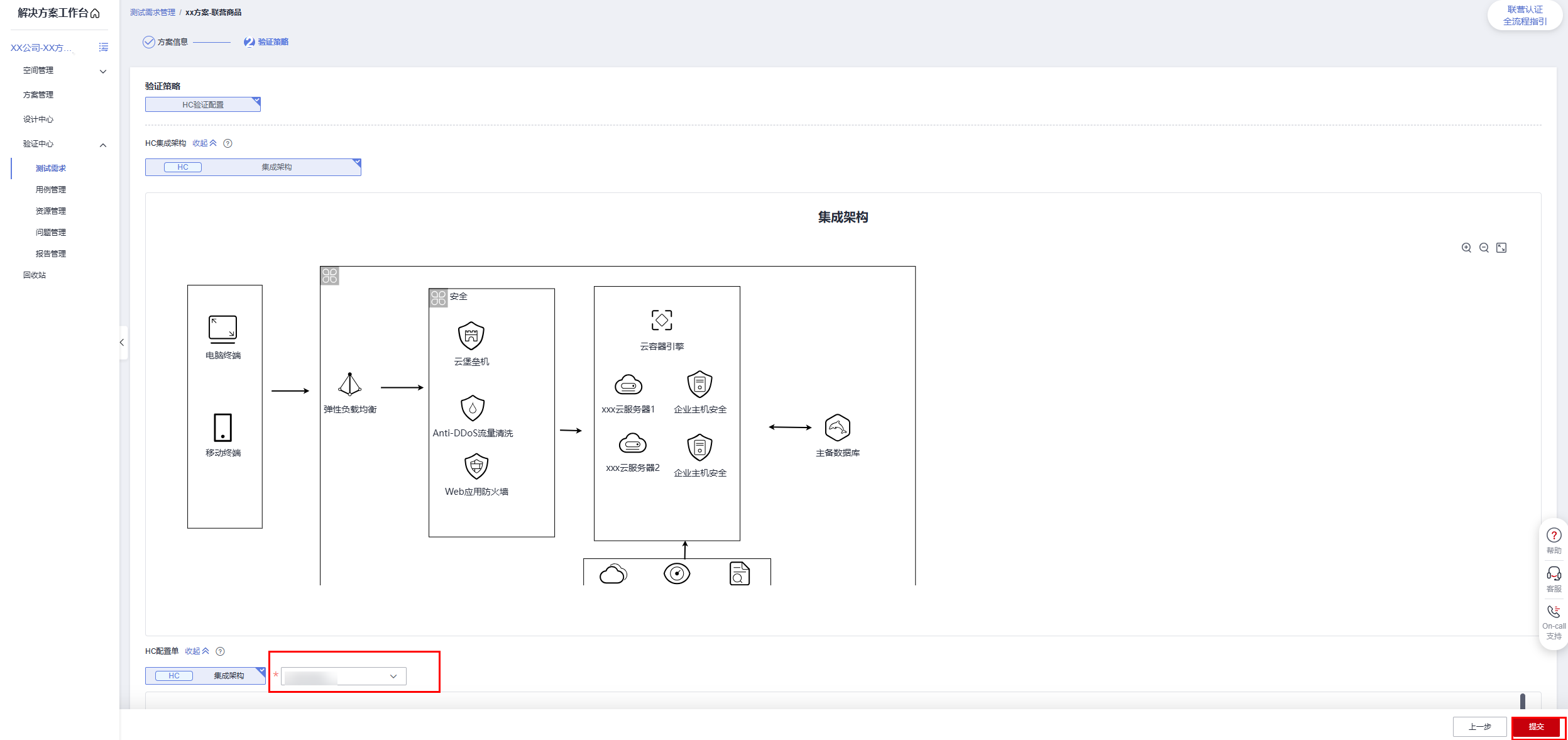Click the sidebar collapse arrow handle

click(x=122, y=343)
